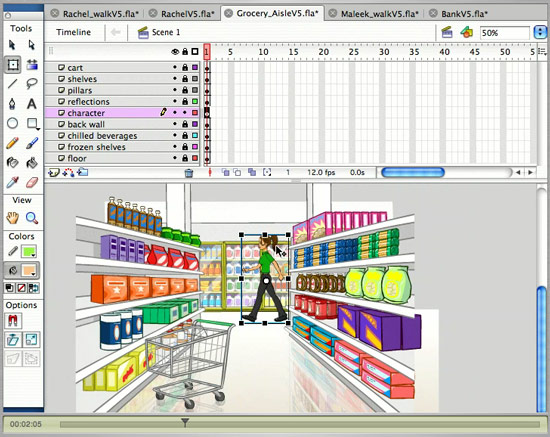This screenshot has width=550, height=437.
Task: Switch to the Maleek_walkV5.fla tab
Action: pyautogui.click(x=380, y=14)
